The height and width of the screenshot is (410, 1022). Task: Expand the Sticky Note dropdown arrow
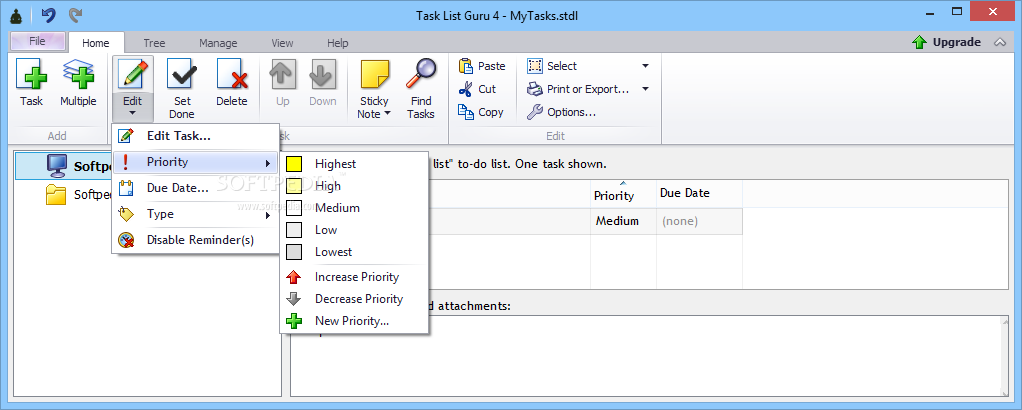coord(387,114)
